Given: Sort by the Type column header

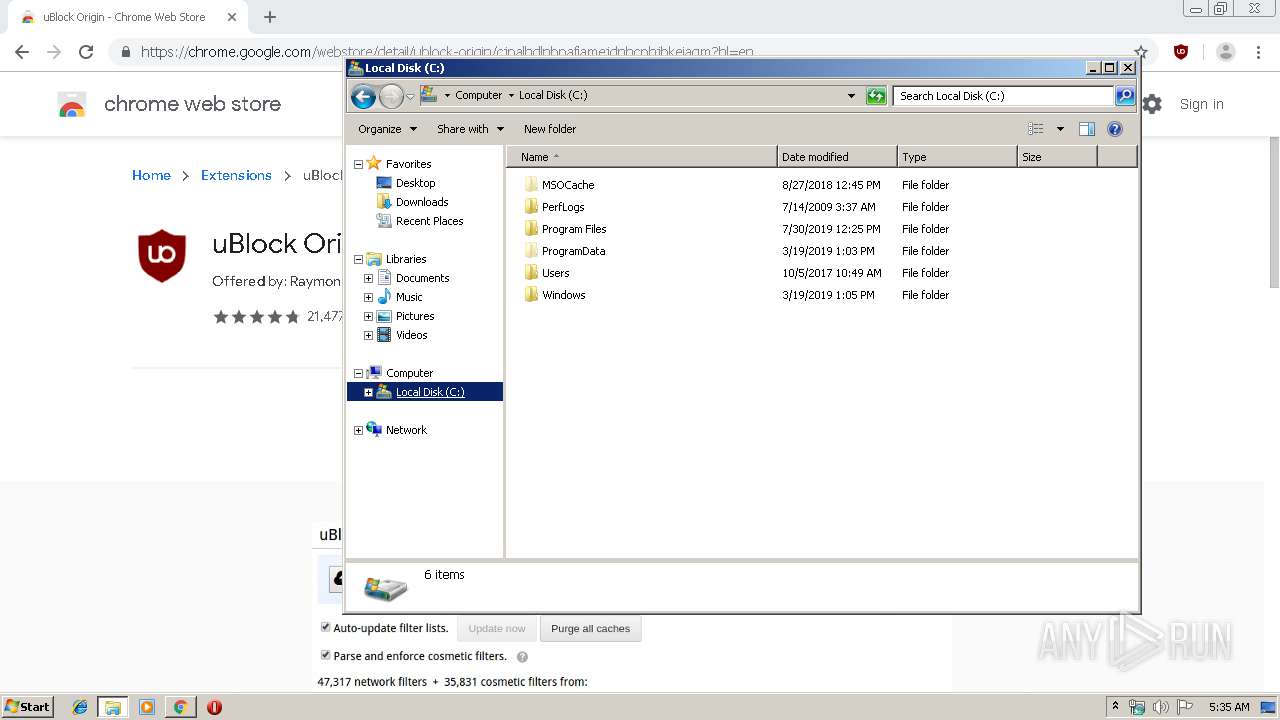Looking at the screenshot, I should coord(957,157).
